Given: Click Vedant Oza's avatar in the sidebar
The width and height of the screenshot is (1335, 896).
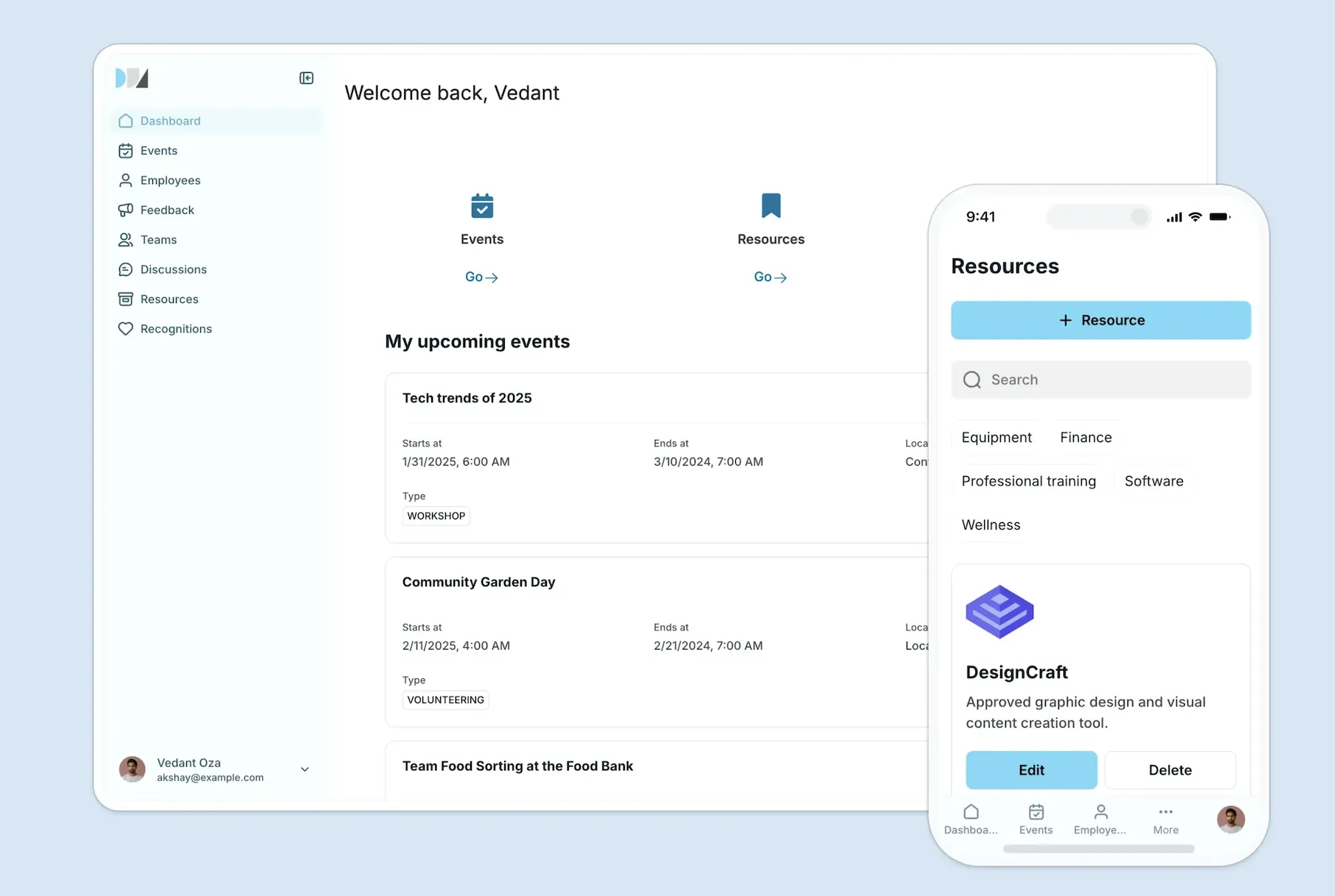Looking at the screenshot, I should point(132,769).
